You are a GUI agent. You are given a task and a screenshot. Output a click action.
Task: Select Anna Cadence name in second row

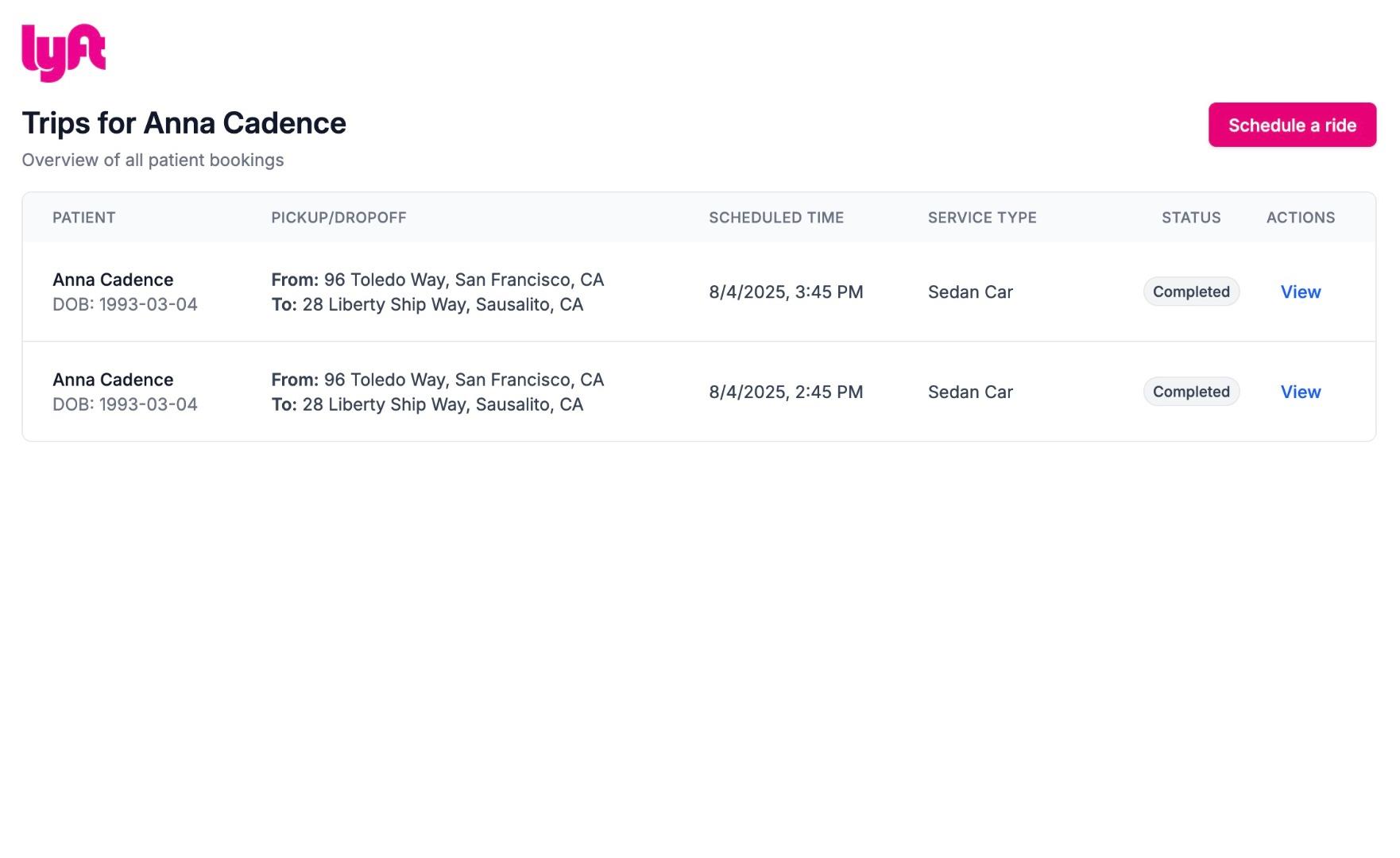113,380
